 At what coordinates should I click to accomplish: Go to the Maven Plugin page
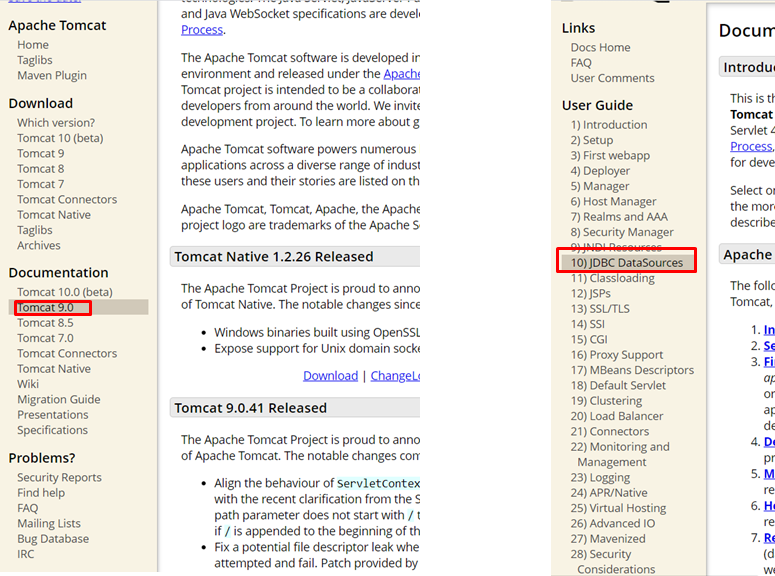tap(52, 75)
